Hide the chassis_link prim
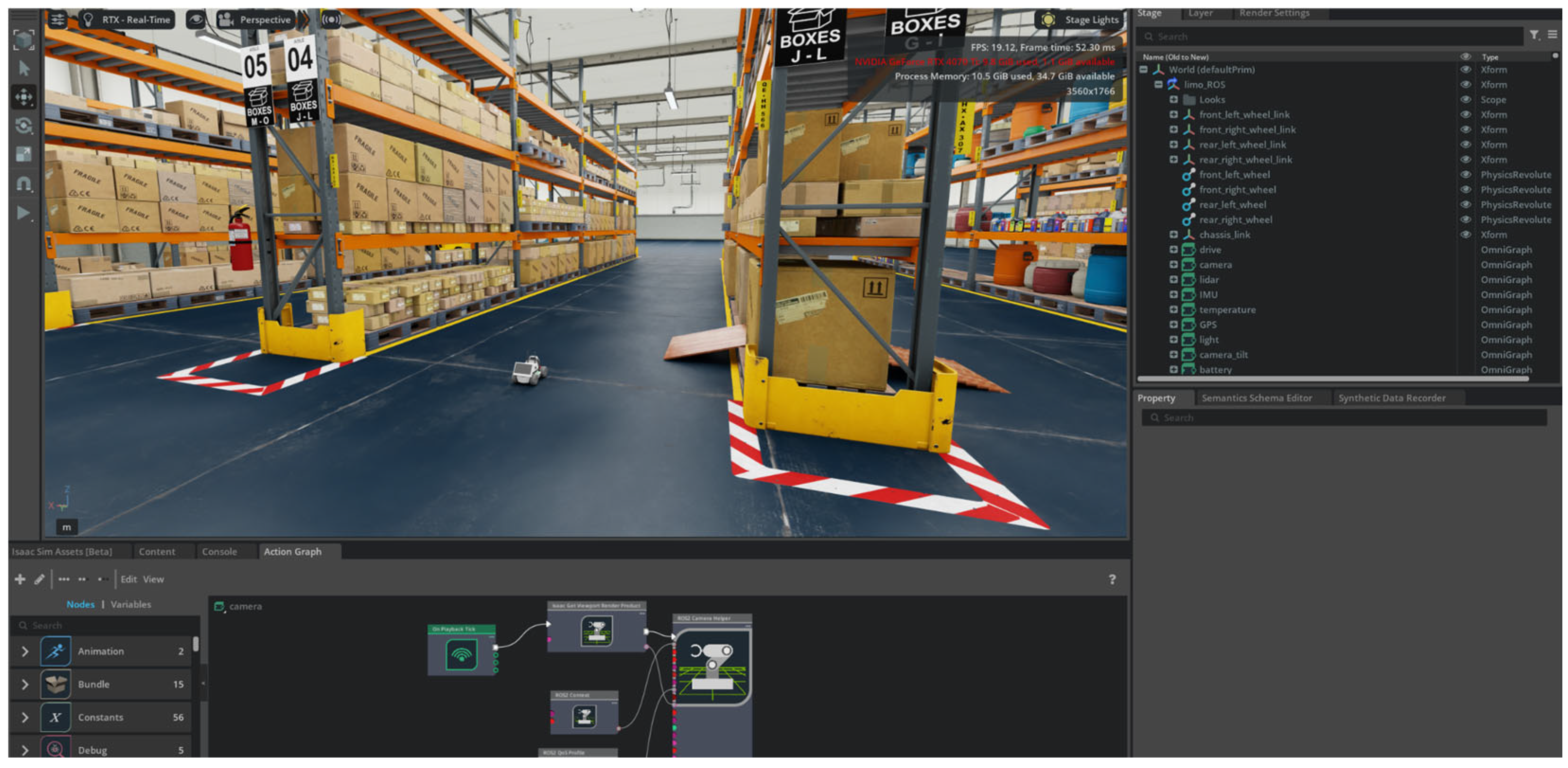Viewport: 1568px width, 768px height. coord(1465,234)
